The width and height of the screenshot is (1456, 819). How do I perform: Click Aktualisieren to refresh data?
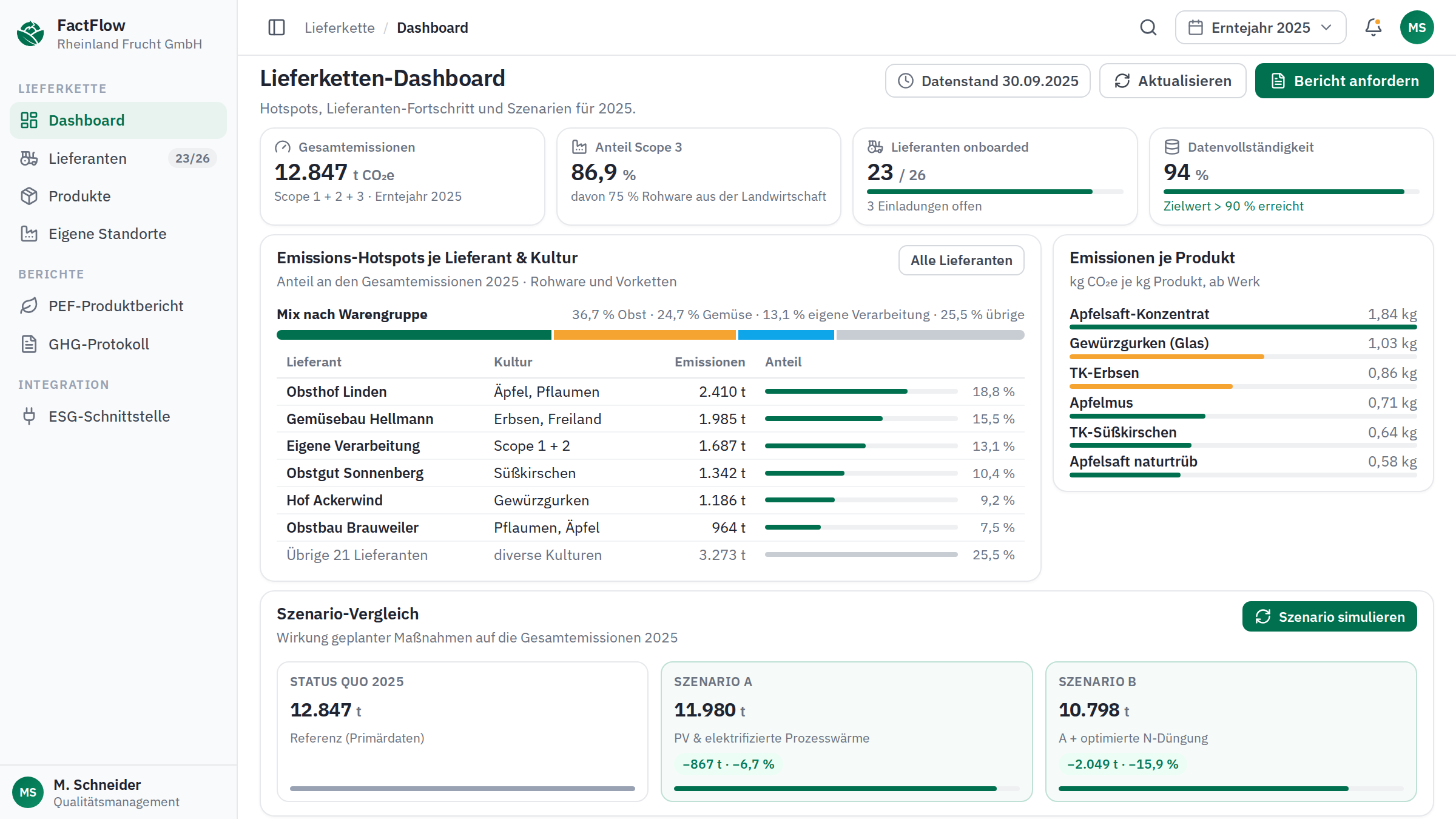point(1173,81)
